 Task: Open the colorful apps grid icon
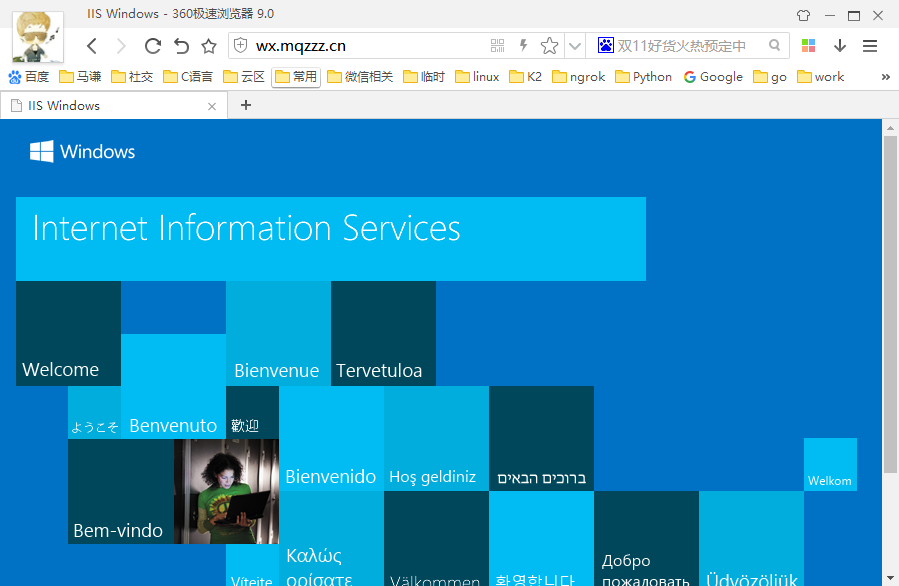[808, 46]
